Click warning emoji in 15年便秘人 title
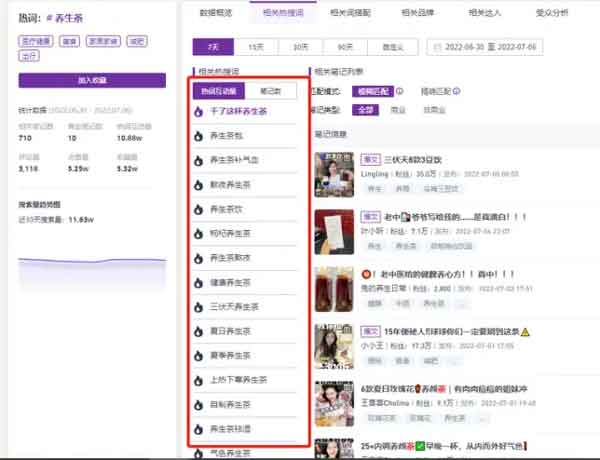 point(525,332)
